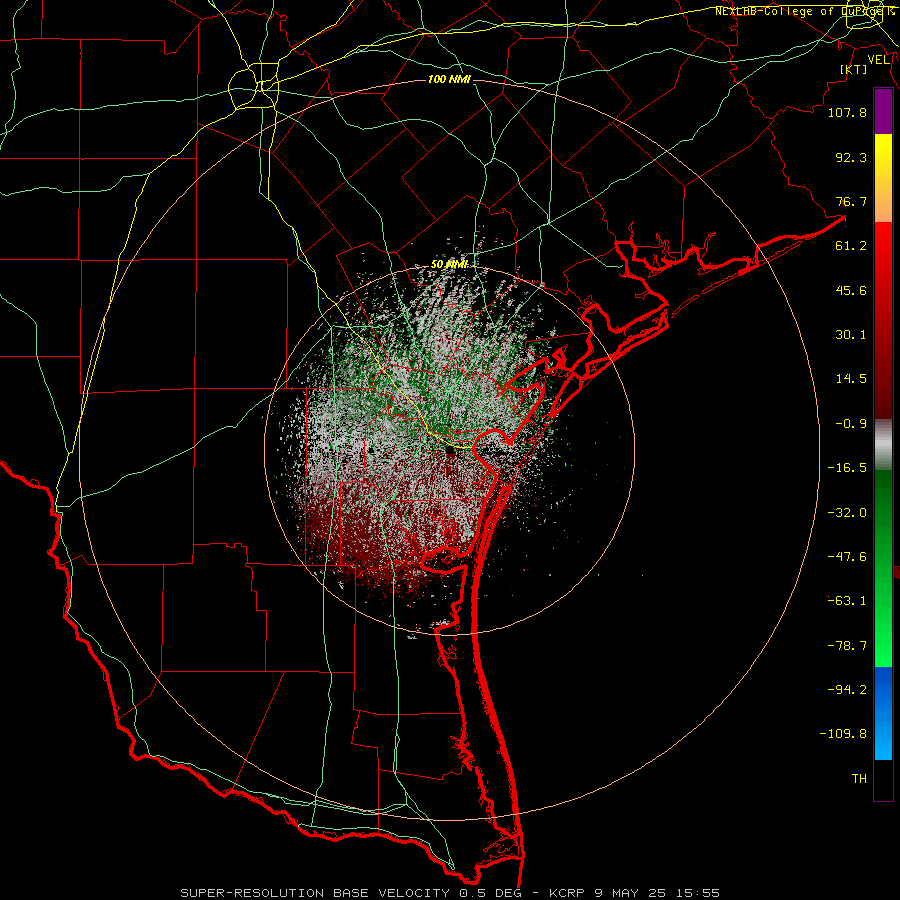Click the -78.7 legend value

[x=847, y=646]
